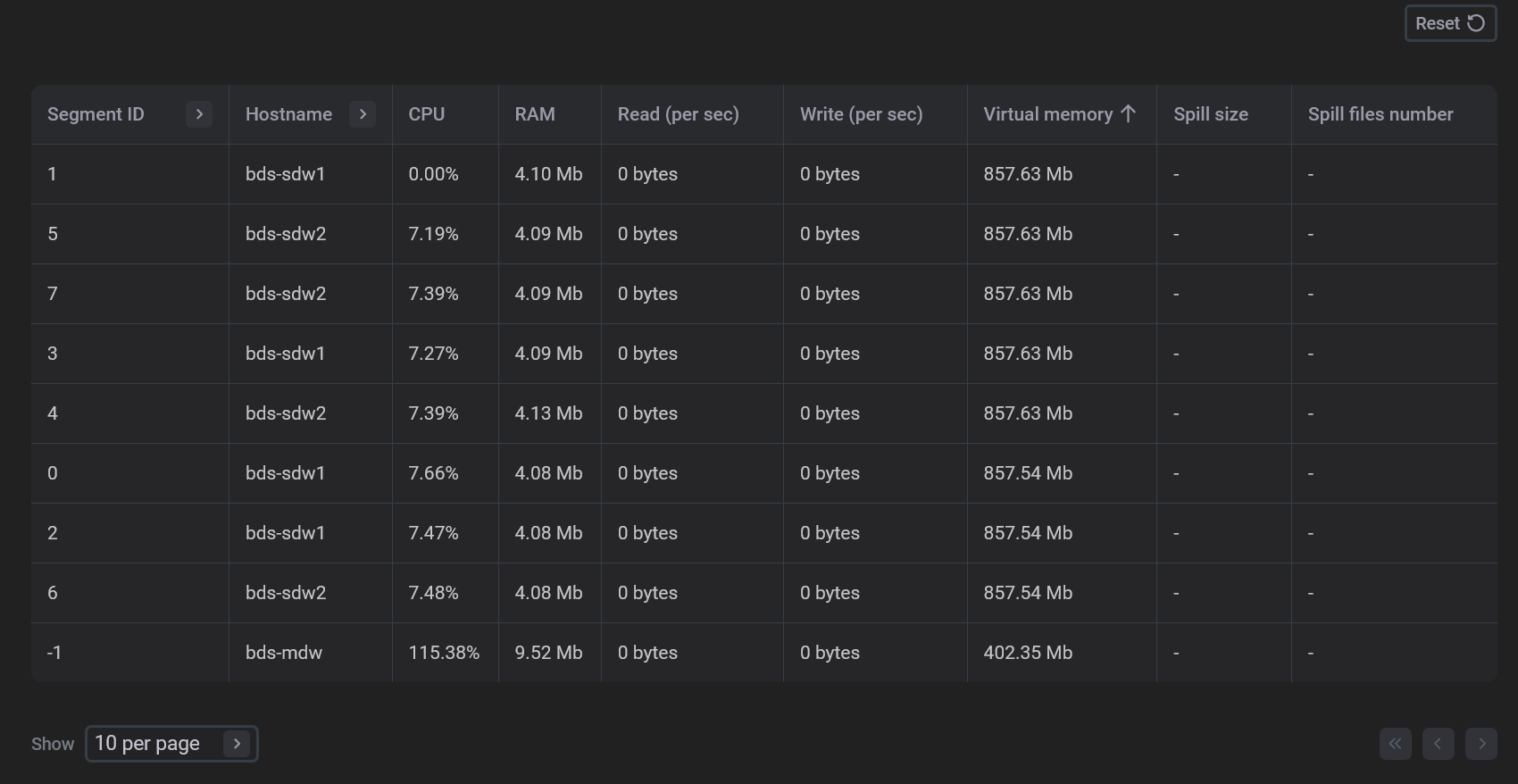Go to the next page arrow
This screenshot has width=1518, height=784.
tap(1480, 744)
